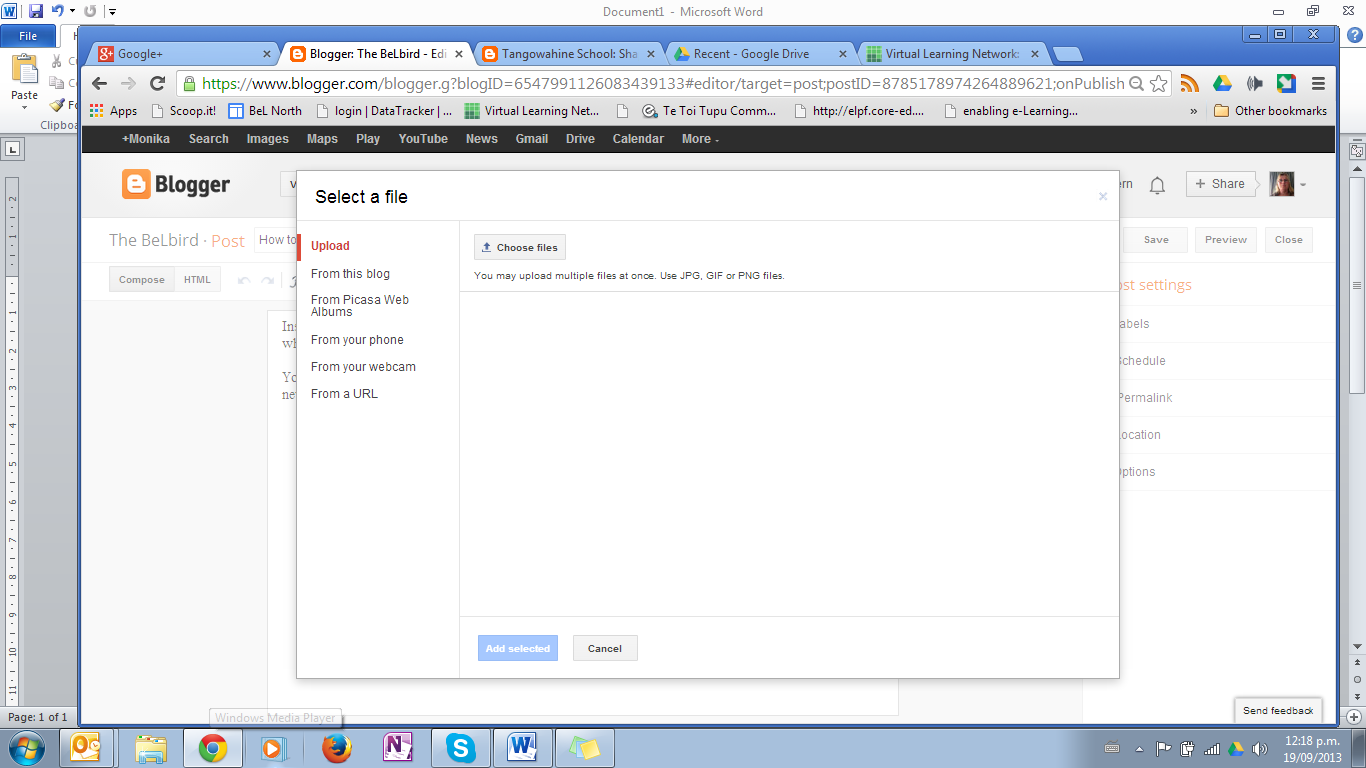Click the Undo icon in Word's title bar
Viewport: 1366px width, 768px height.
pyautogui.click(x=58, y=11)
